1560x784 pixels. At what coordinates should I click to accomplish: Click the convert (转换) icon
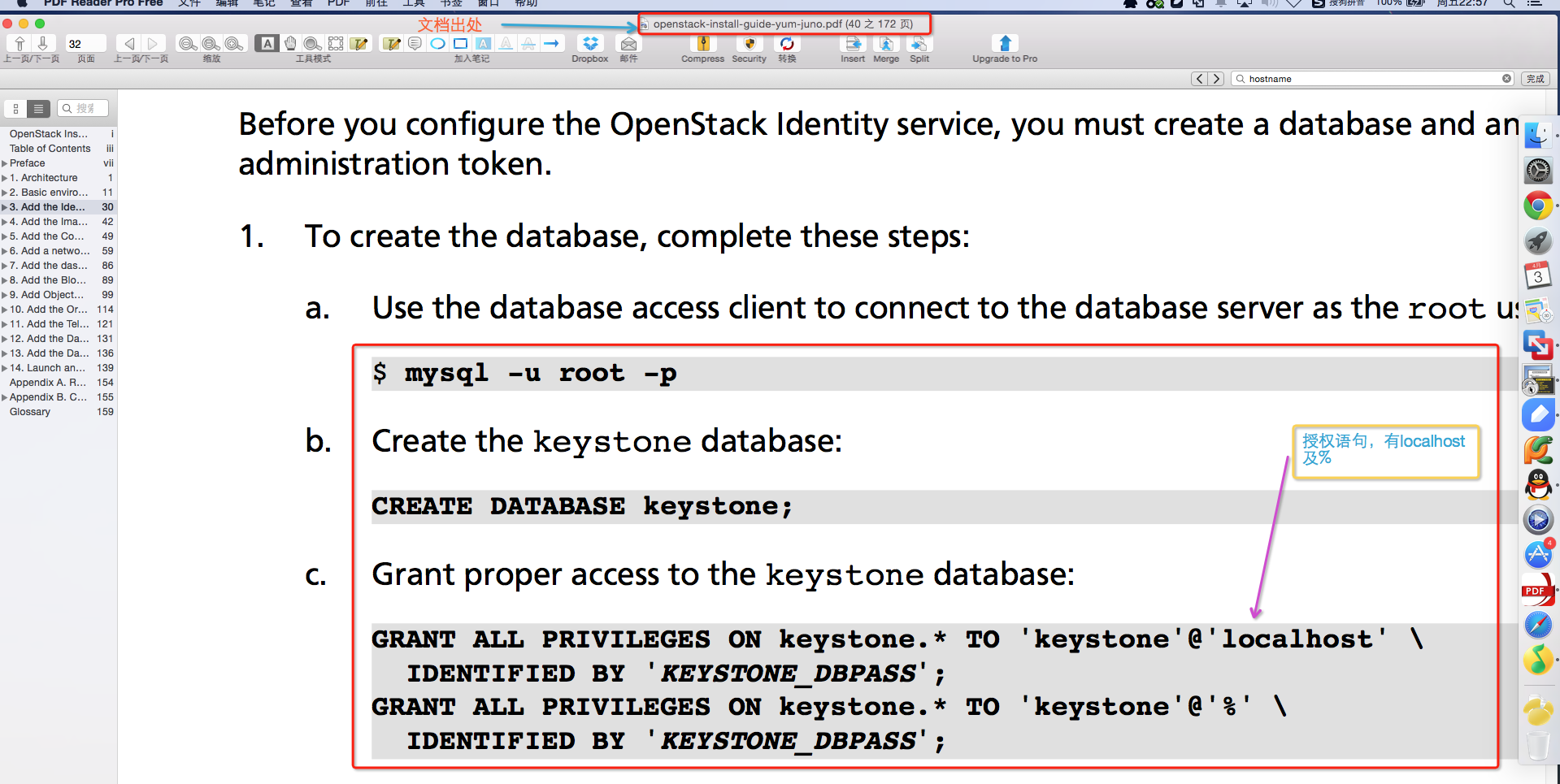(787, 43)
